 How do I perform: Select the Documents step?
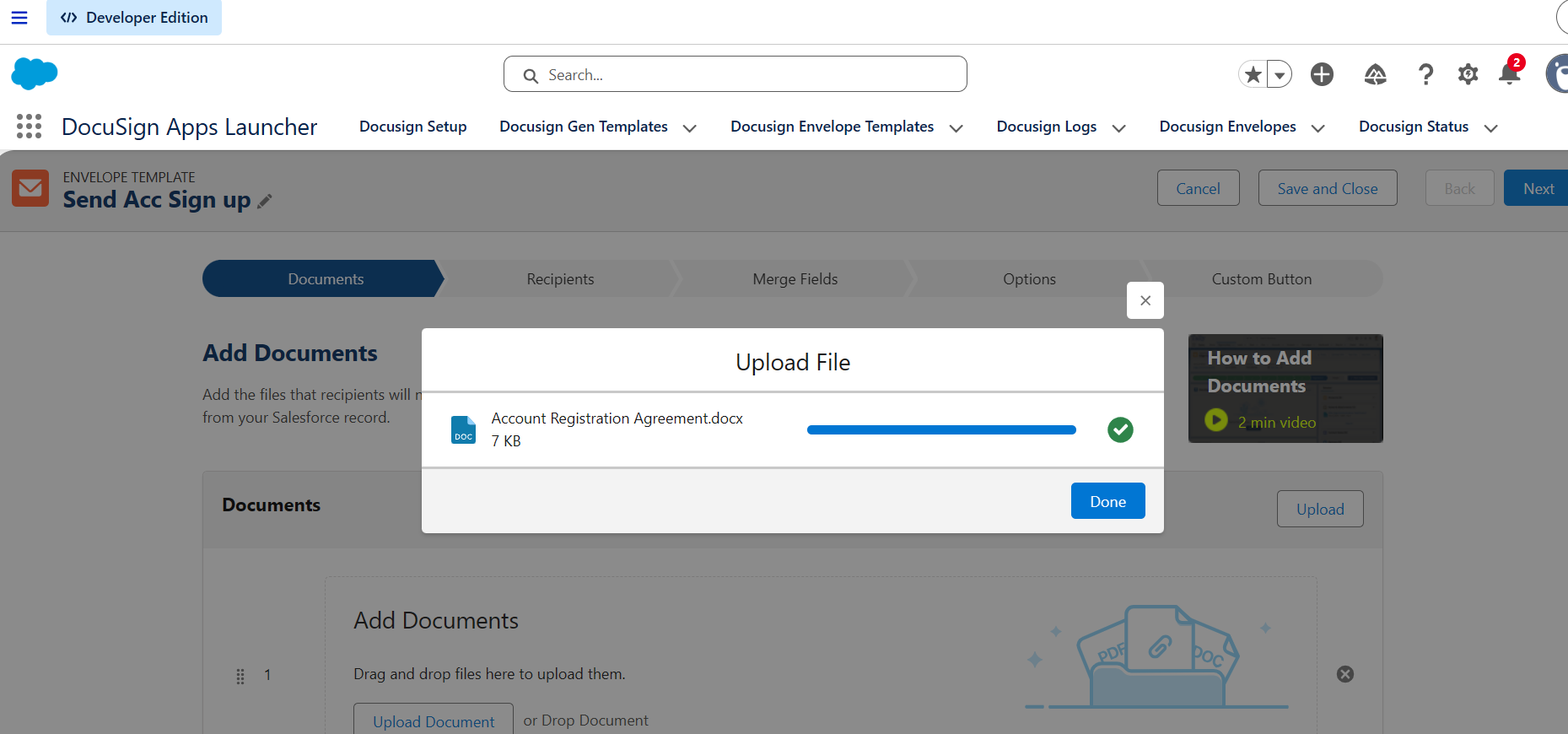click(x=324, y=278)
